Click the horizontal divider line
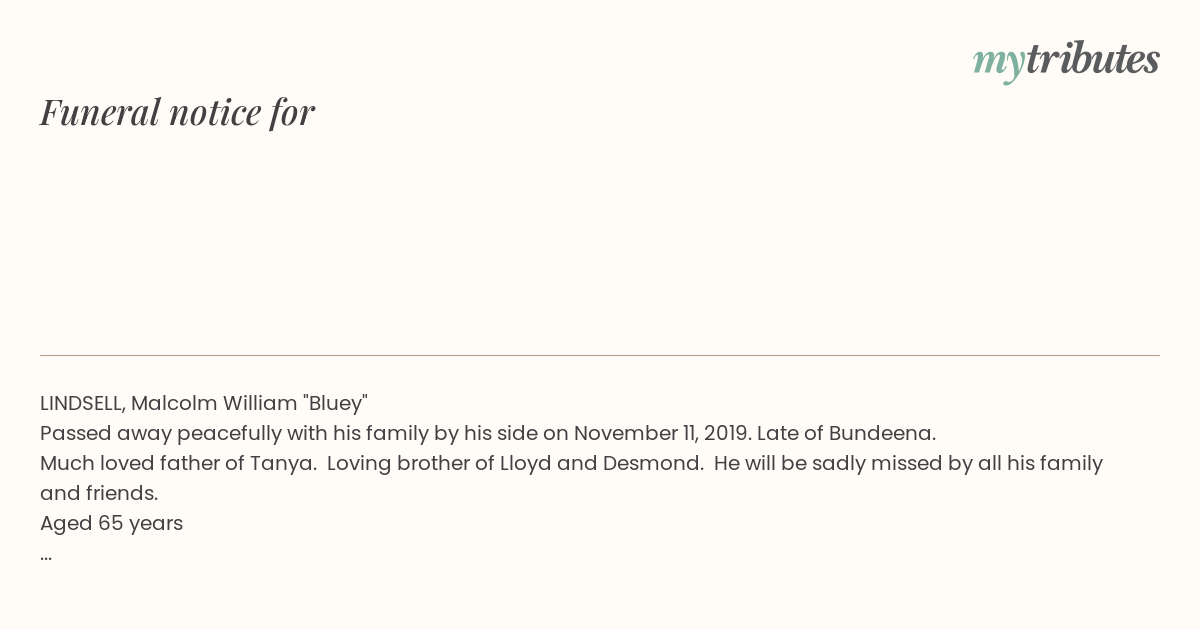1200x630 pixels. [600, 355]
